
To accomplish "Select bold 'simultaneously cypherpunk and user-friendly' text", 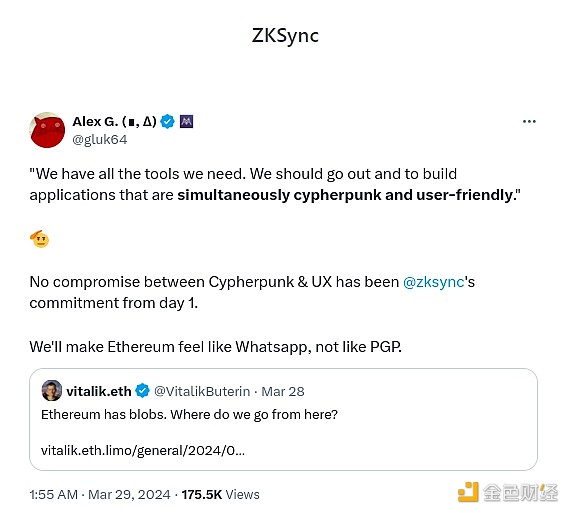I will click(347, 195).
